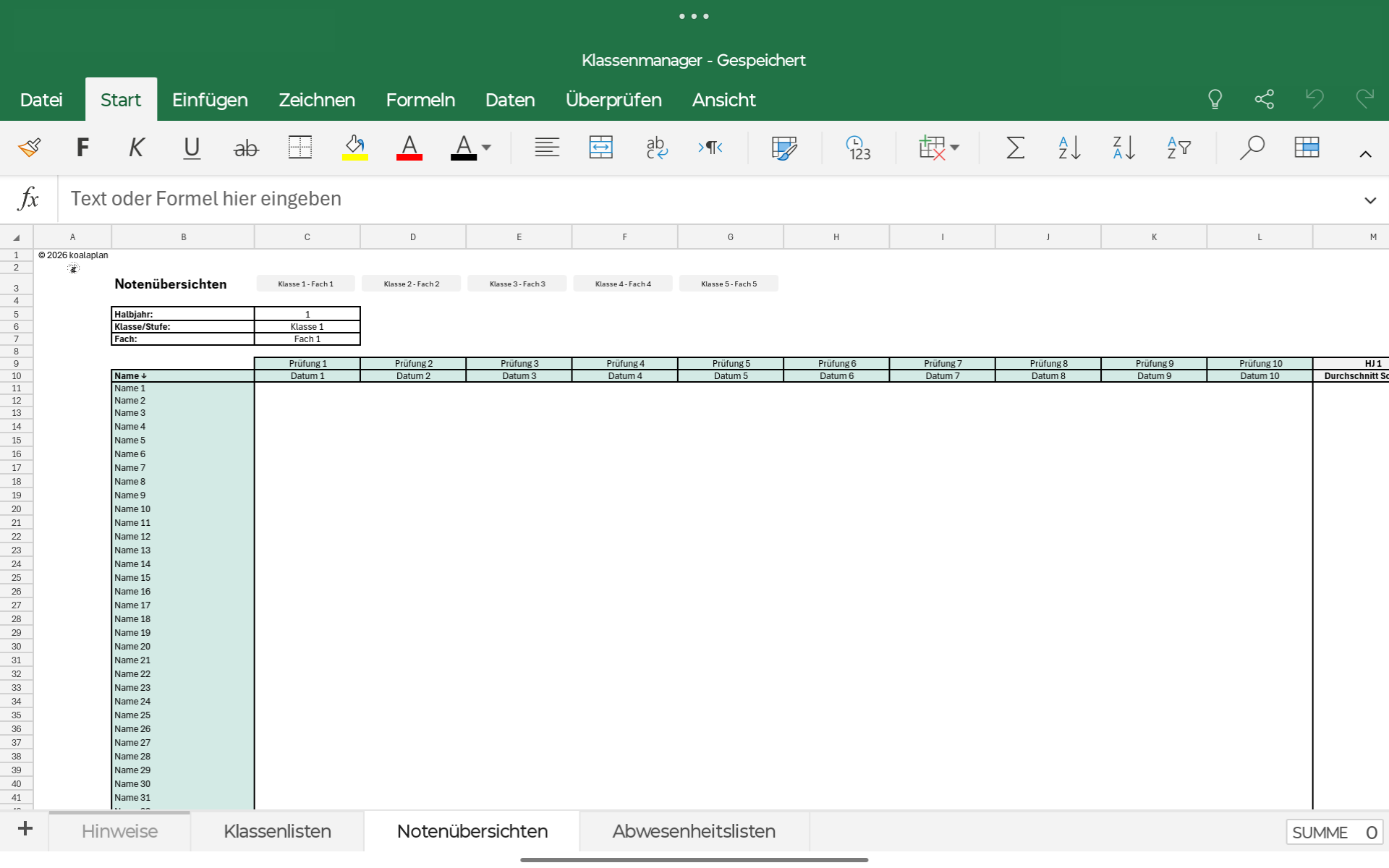Expand the formula bar chevron
The height and width of the screenshot is (868, 1389).
click(1369, 200)
